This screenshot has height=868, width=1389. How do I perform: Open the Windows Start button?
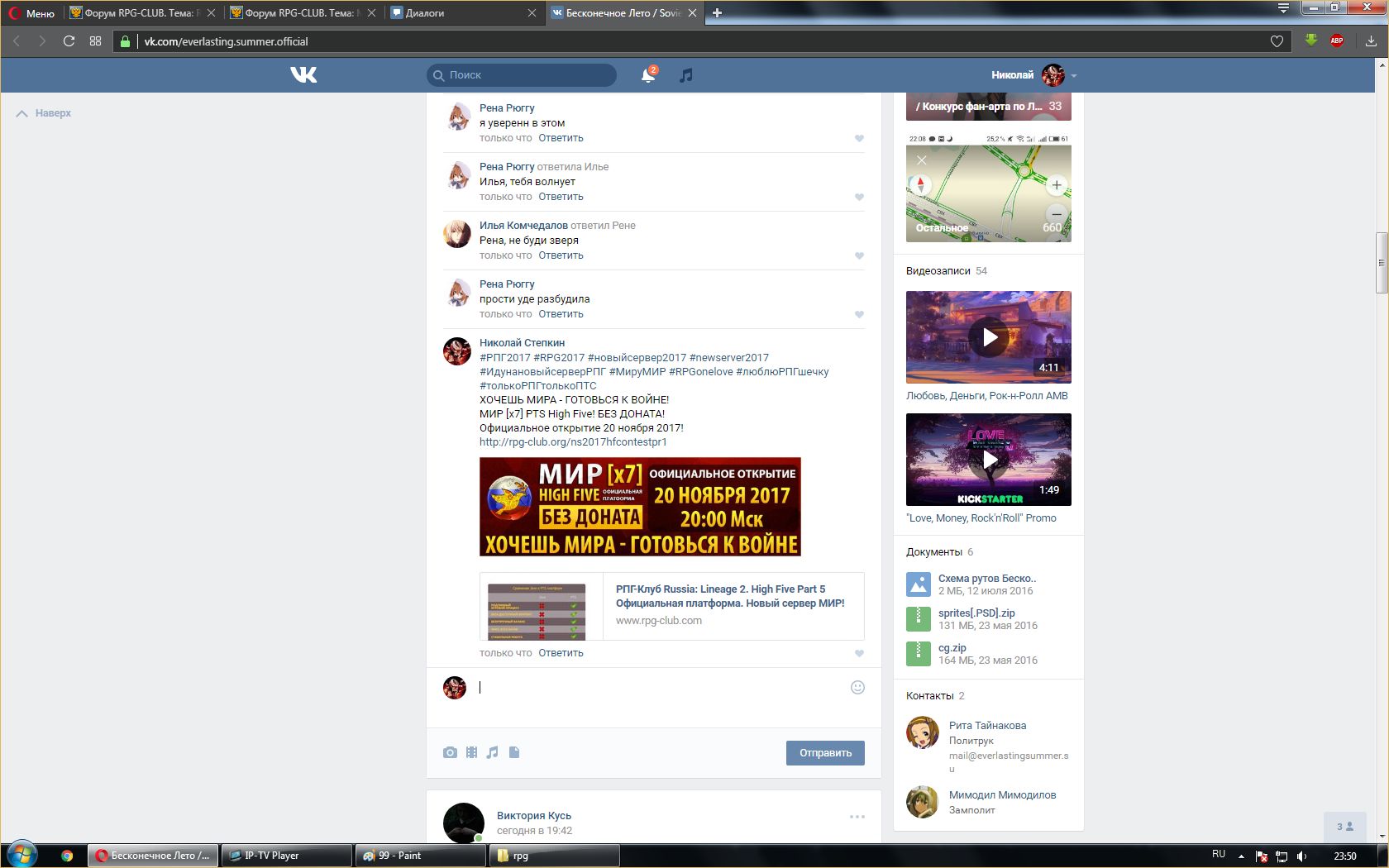coord(22,856)
